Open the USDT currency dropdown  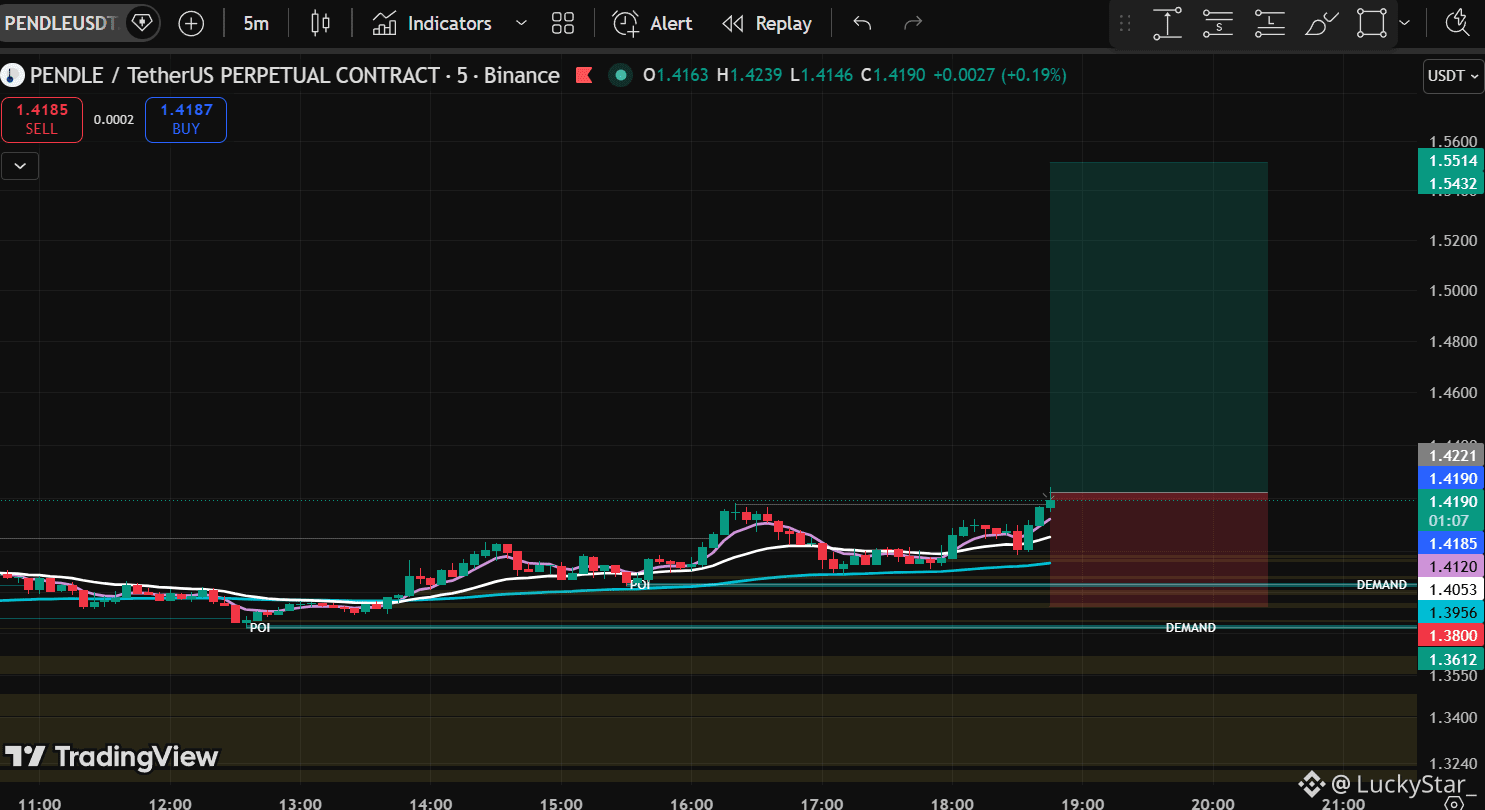1453,76
